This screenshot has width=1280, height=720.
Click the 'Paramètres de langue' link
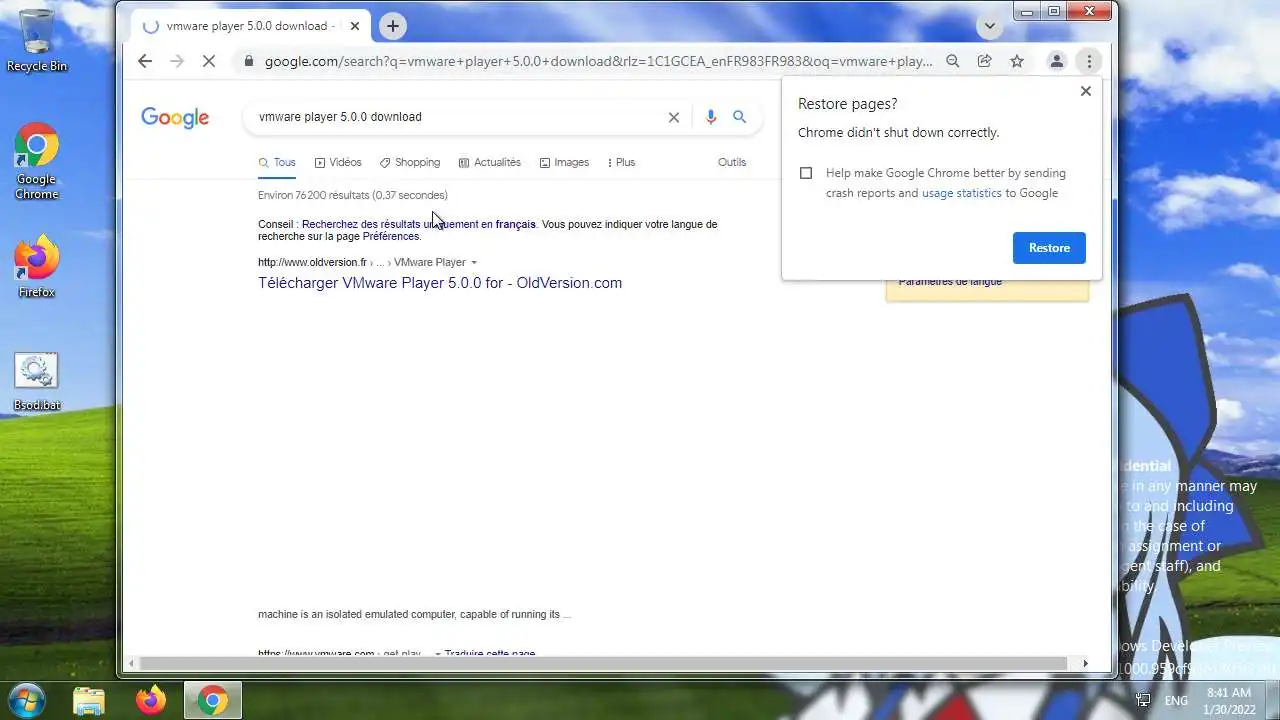(x=950, y=282)
